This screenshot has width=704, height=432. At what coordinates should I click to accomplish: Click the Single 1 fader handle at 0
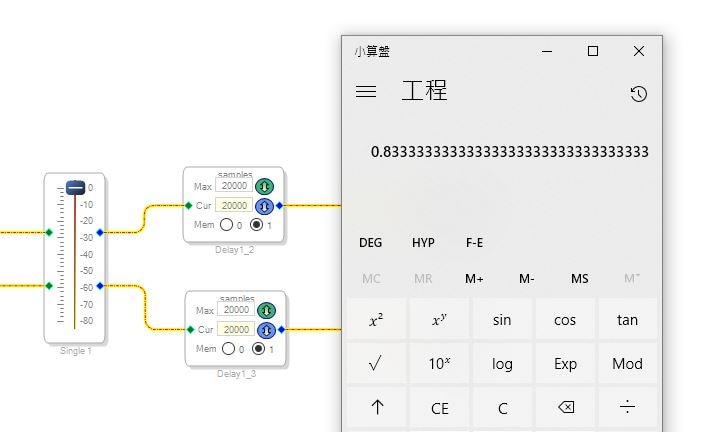tap(75, 187)
